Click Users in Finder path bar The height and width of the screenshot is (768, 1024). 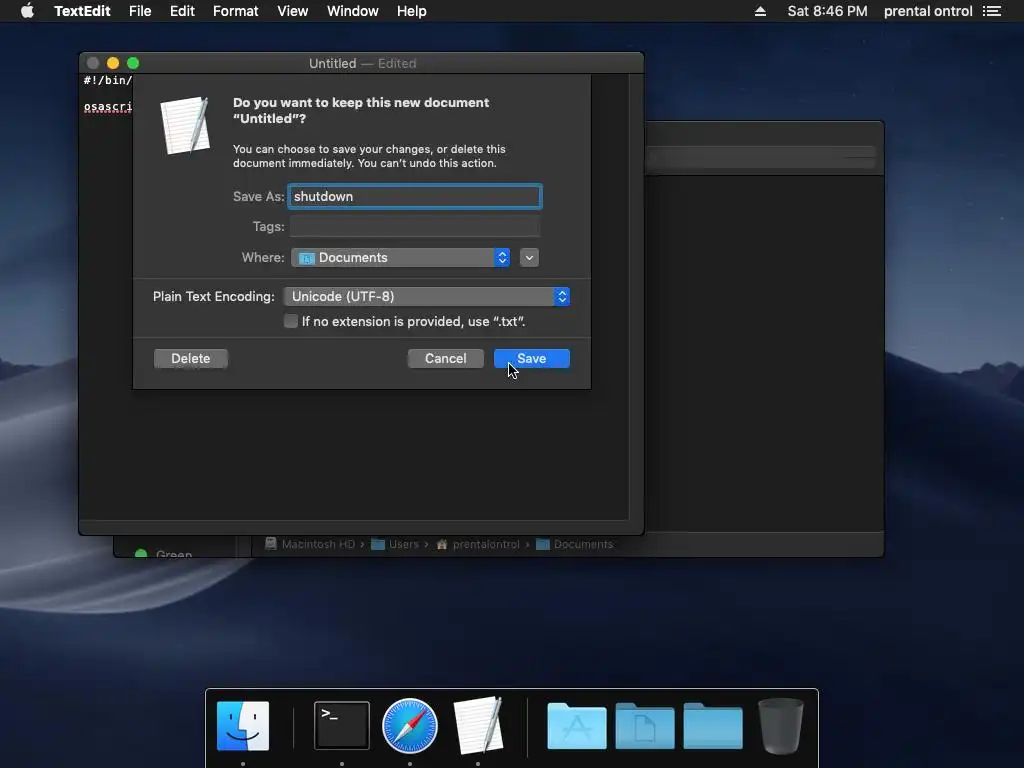[395, 544]
